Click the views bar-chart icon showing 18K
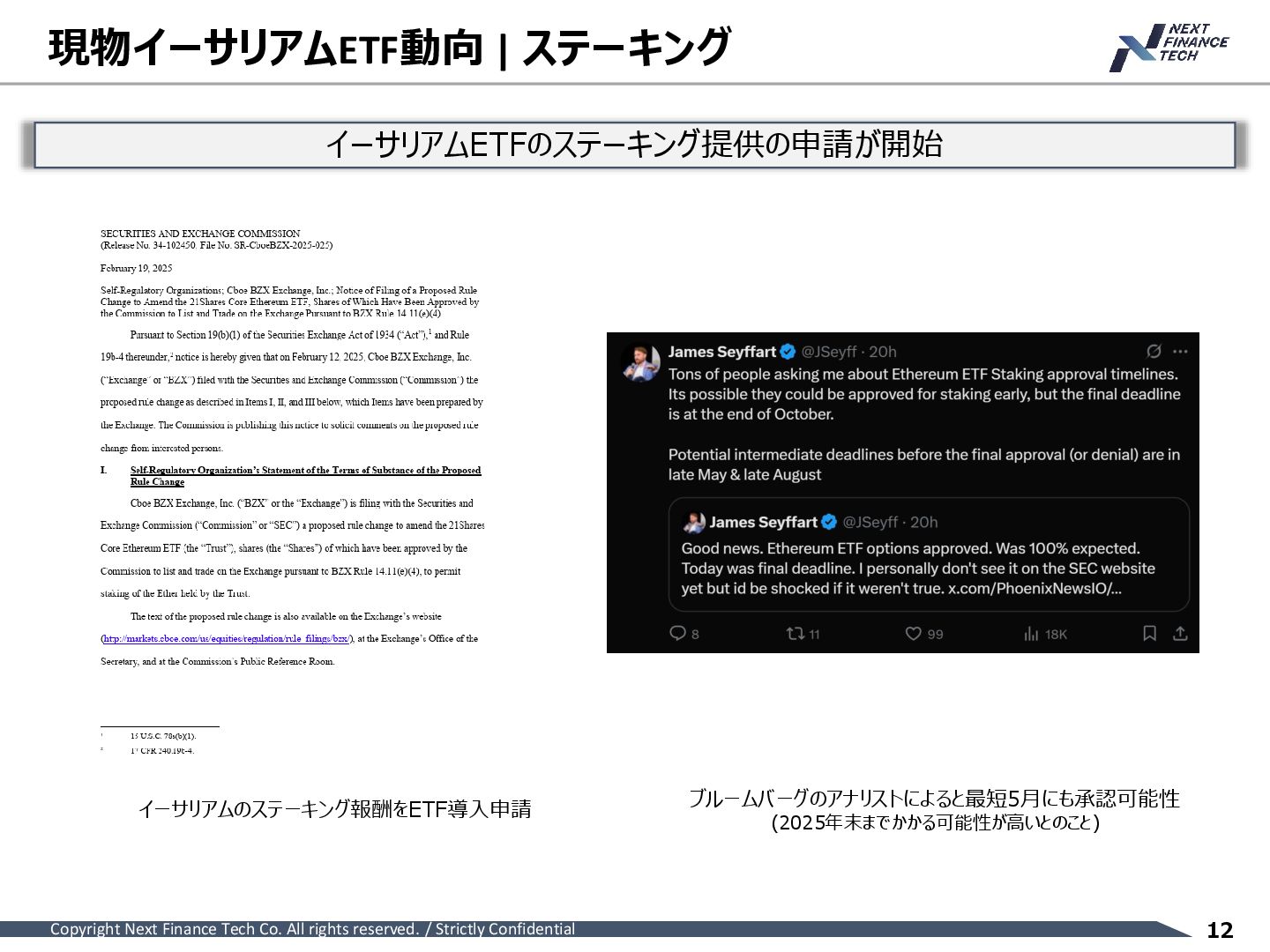Image resolution: width=1270 pixels, height=952 pixels. point(1031,633)
